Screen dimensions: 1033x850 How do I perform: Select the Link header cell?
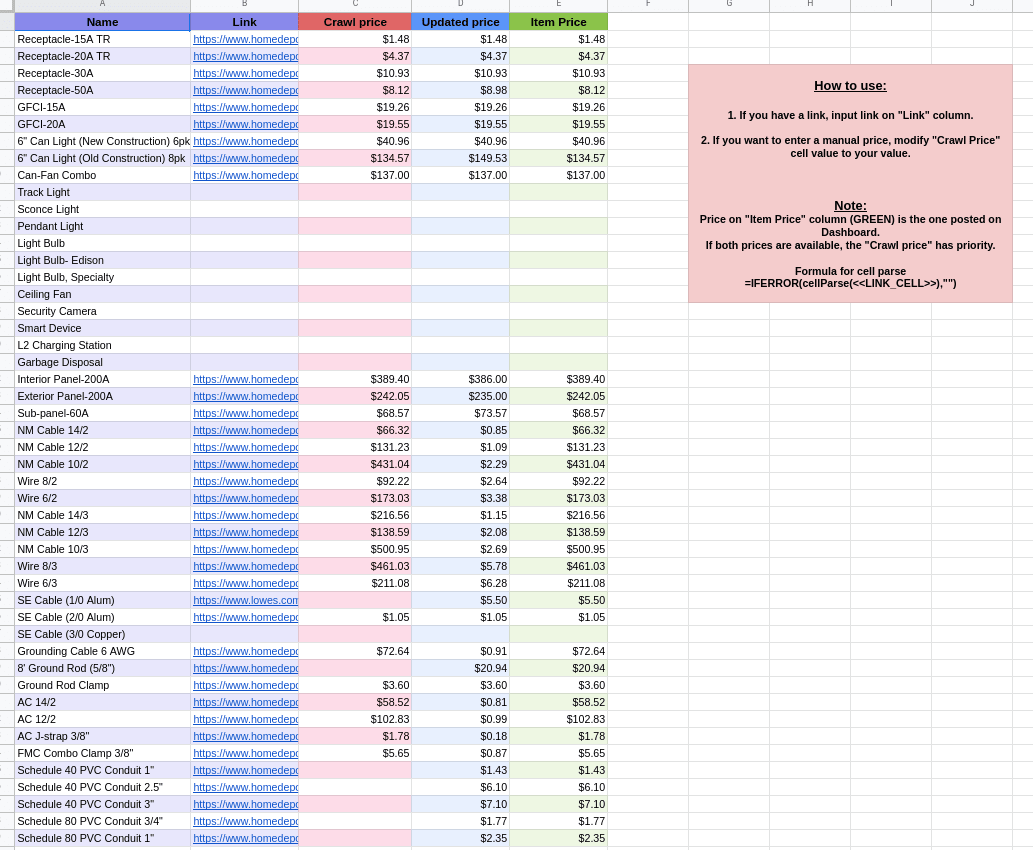[x=244, y=22]
